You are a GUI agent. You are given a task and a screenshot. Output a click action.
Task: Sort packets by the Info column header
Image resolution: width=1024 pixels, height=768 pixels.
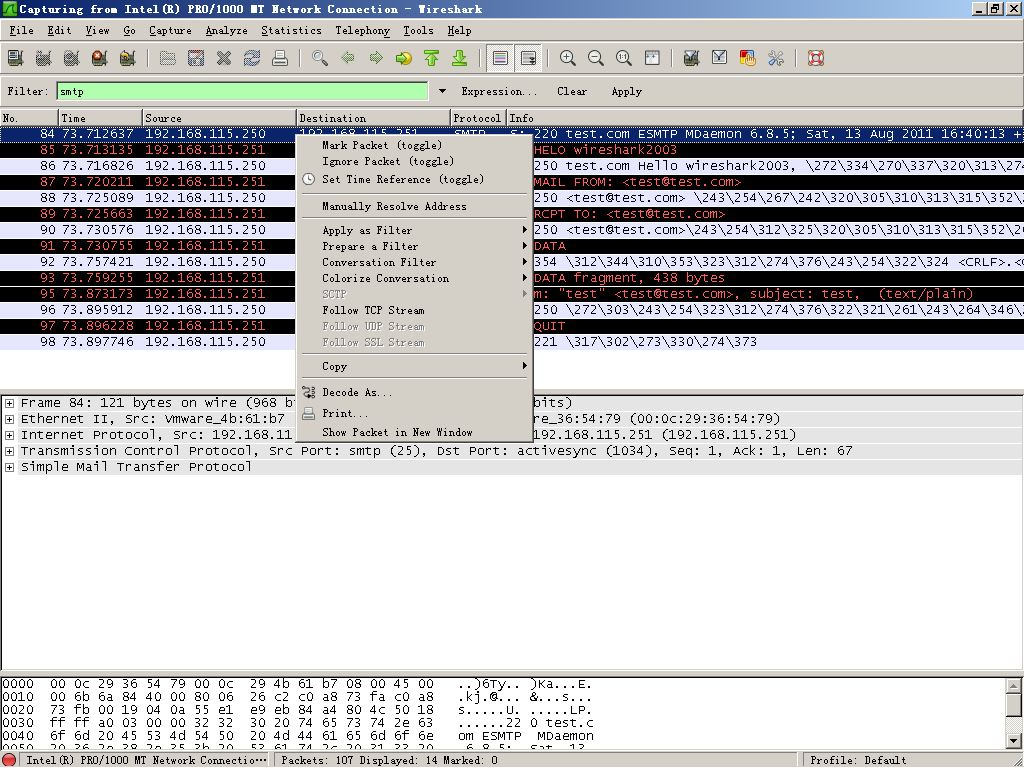click(x=765, y=118)
